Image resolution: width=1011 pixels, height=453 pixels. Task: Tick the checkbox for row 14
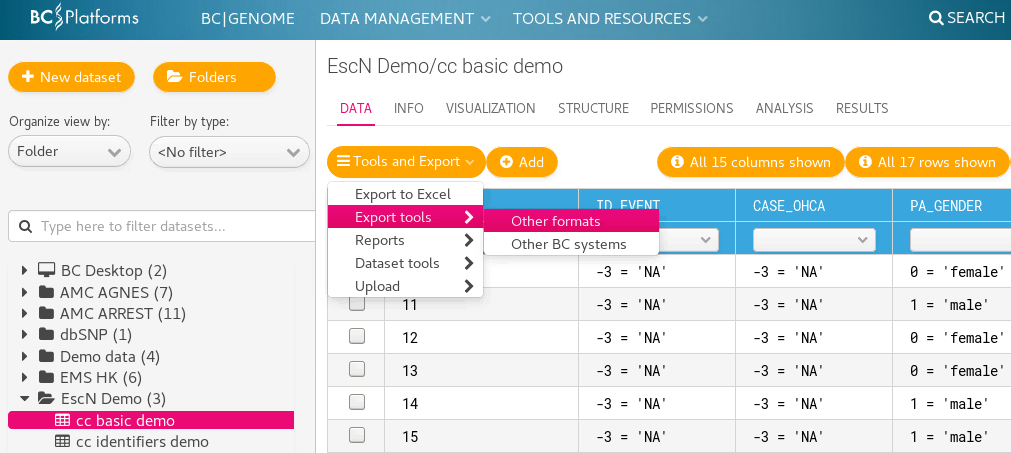point(357,402)
